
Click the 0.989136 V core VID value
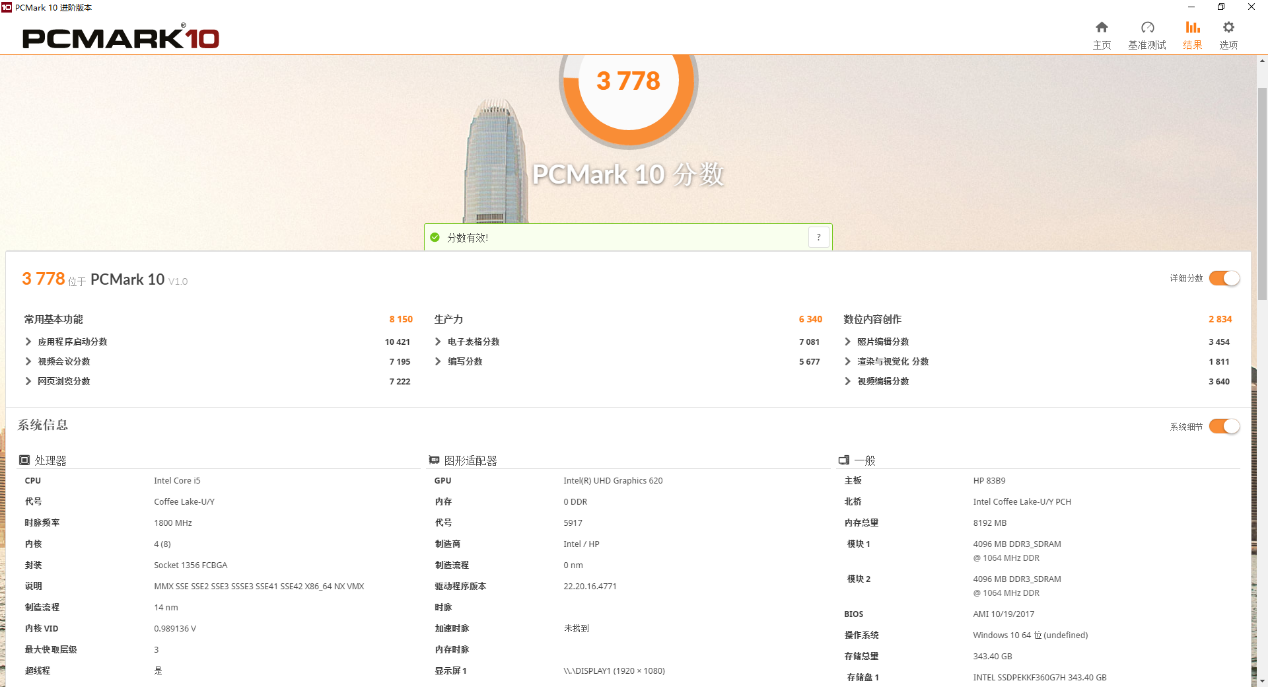(175, 628)
